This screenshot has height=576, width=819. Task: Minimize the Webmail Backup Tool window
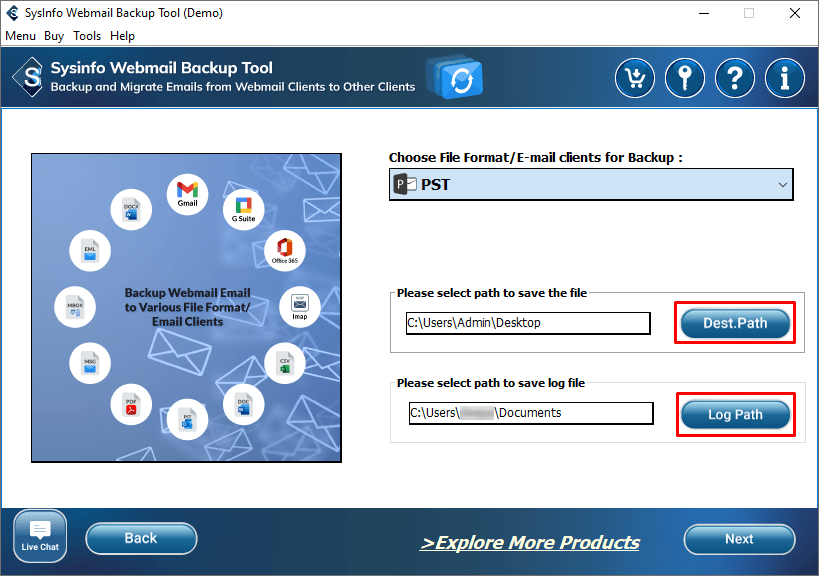click(704, 13)
